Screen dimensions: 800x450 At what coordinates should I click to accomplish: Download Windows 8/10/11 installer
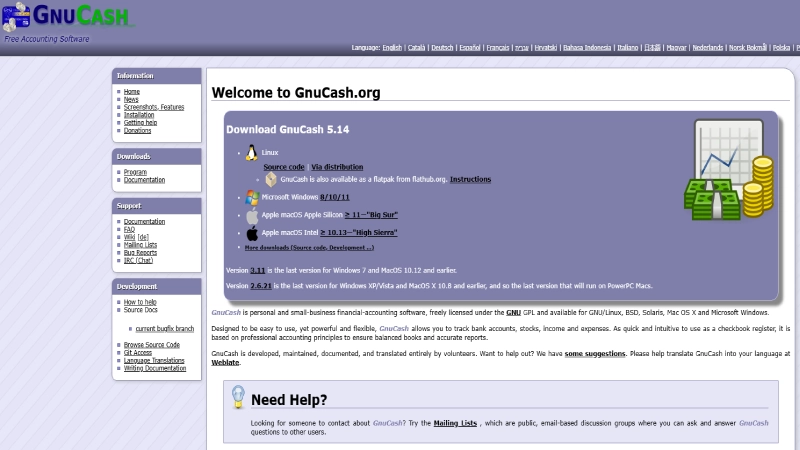pos(335,197)
